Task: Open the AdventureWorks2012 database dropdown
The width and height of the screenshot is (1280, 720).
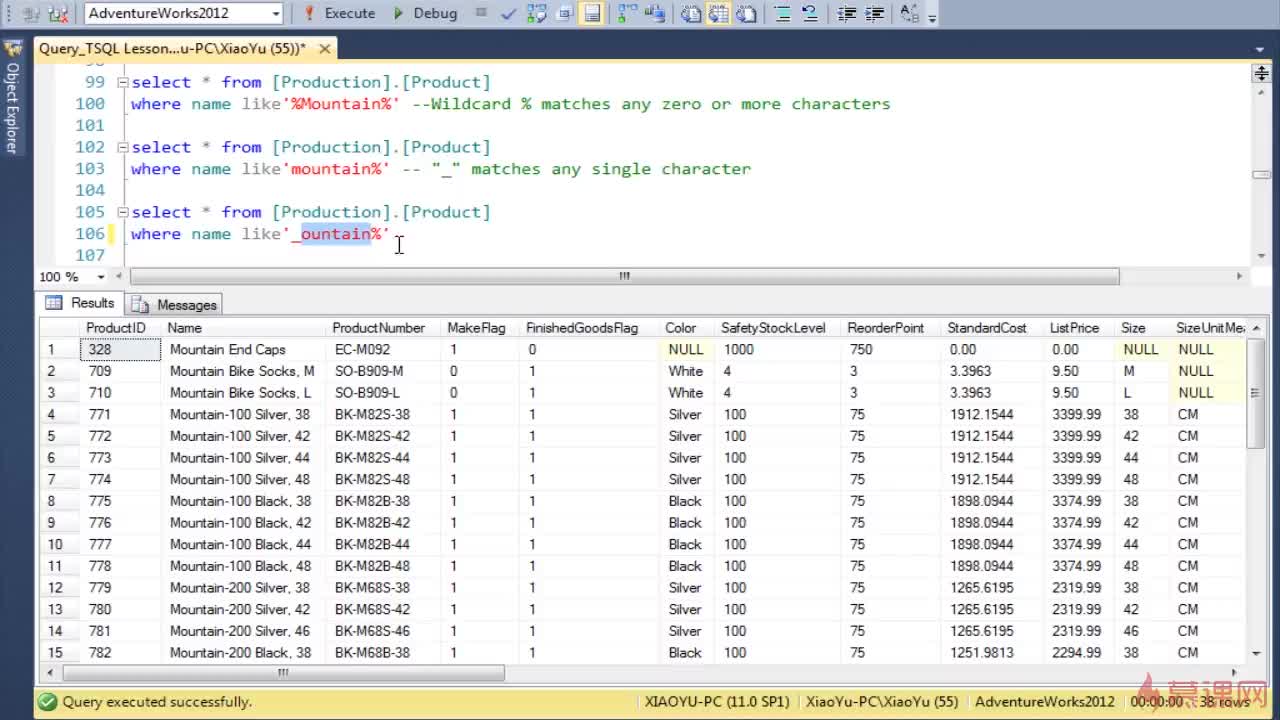Action: point(276,13)
